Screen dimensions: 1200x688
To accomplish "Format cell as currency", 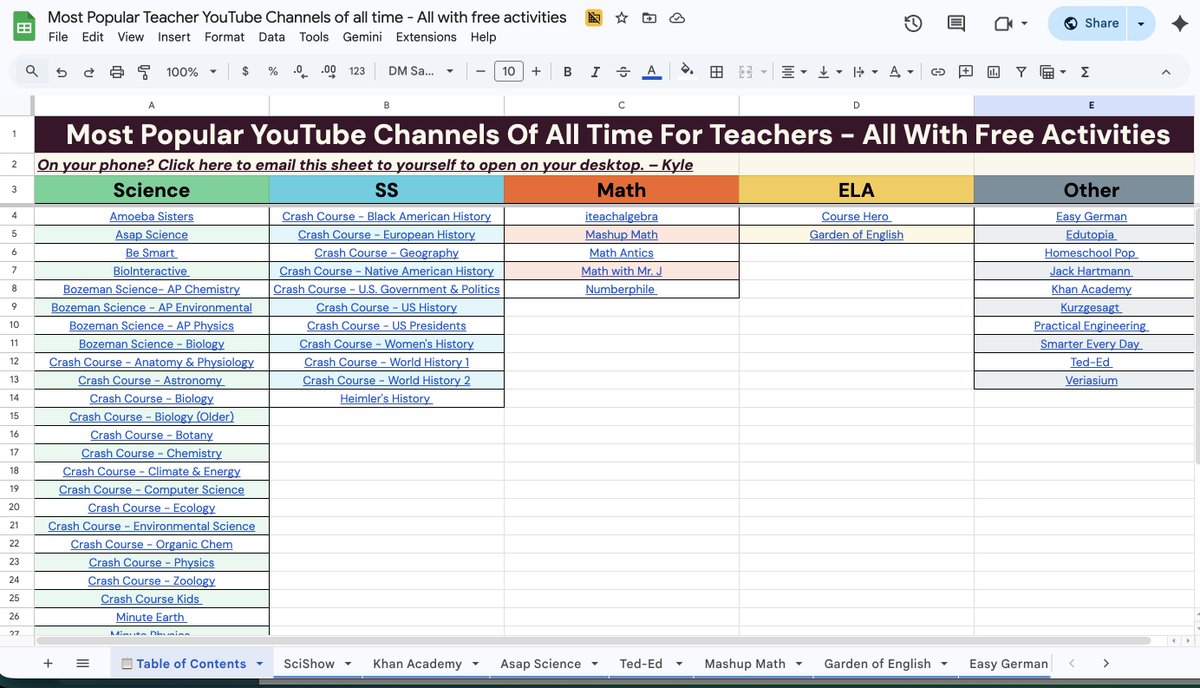I will pyautogui.click(x=245, y=72).
